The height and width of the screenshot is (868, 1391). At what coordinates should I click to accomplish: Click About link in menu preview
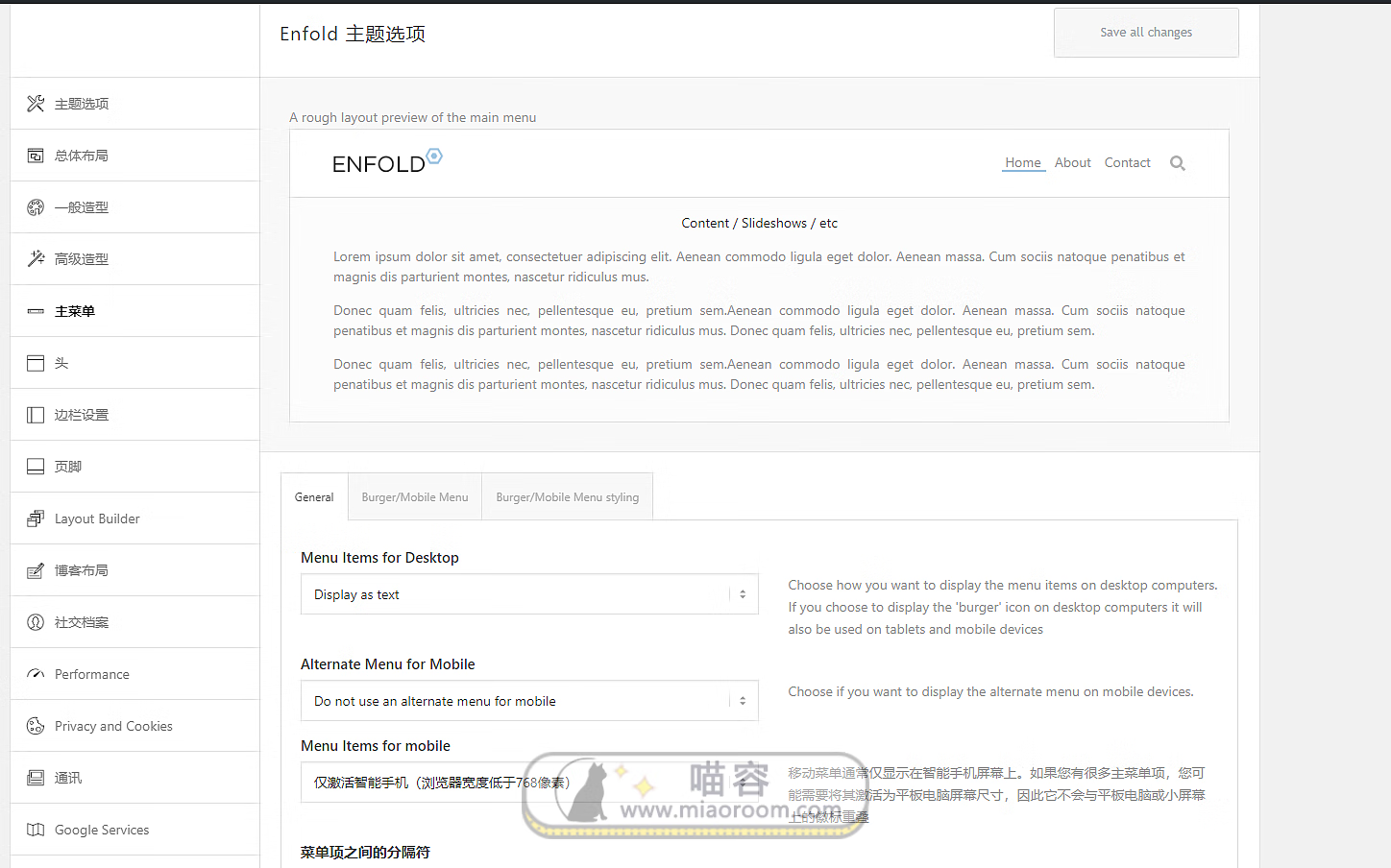click(x=1073, y=163)
